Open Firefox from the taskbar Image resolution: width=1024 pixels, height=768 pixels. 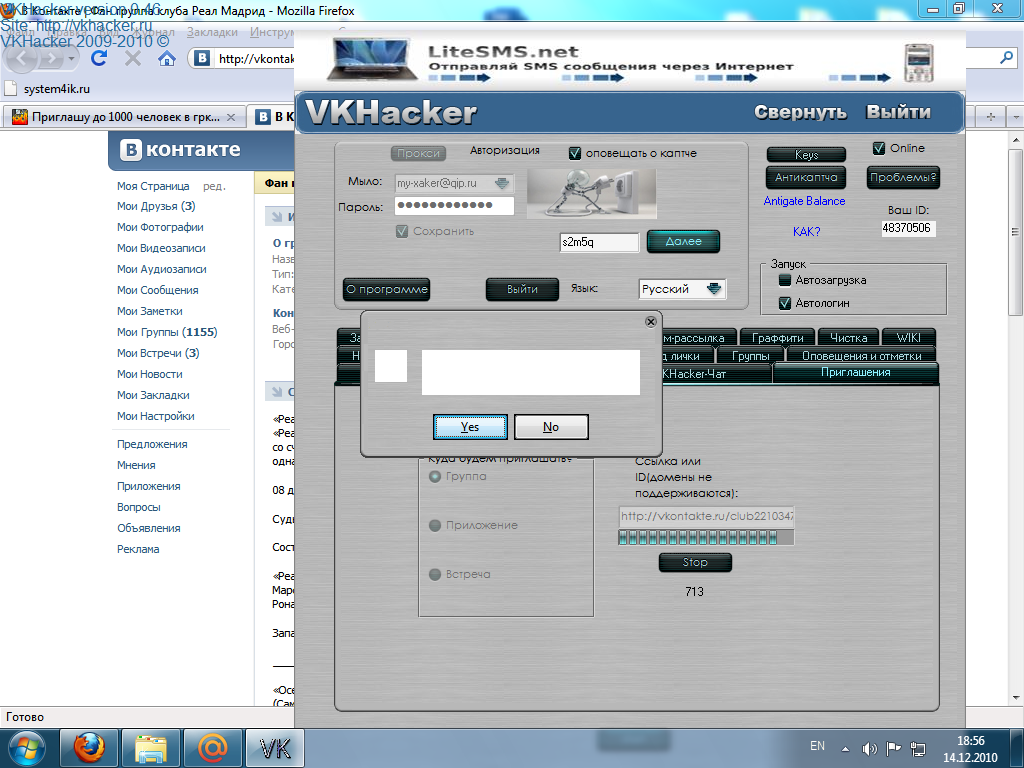coord(89,748)
